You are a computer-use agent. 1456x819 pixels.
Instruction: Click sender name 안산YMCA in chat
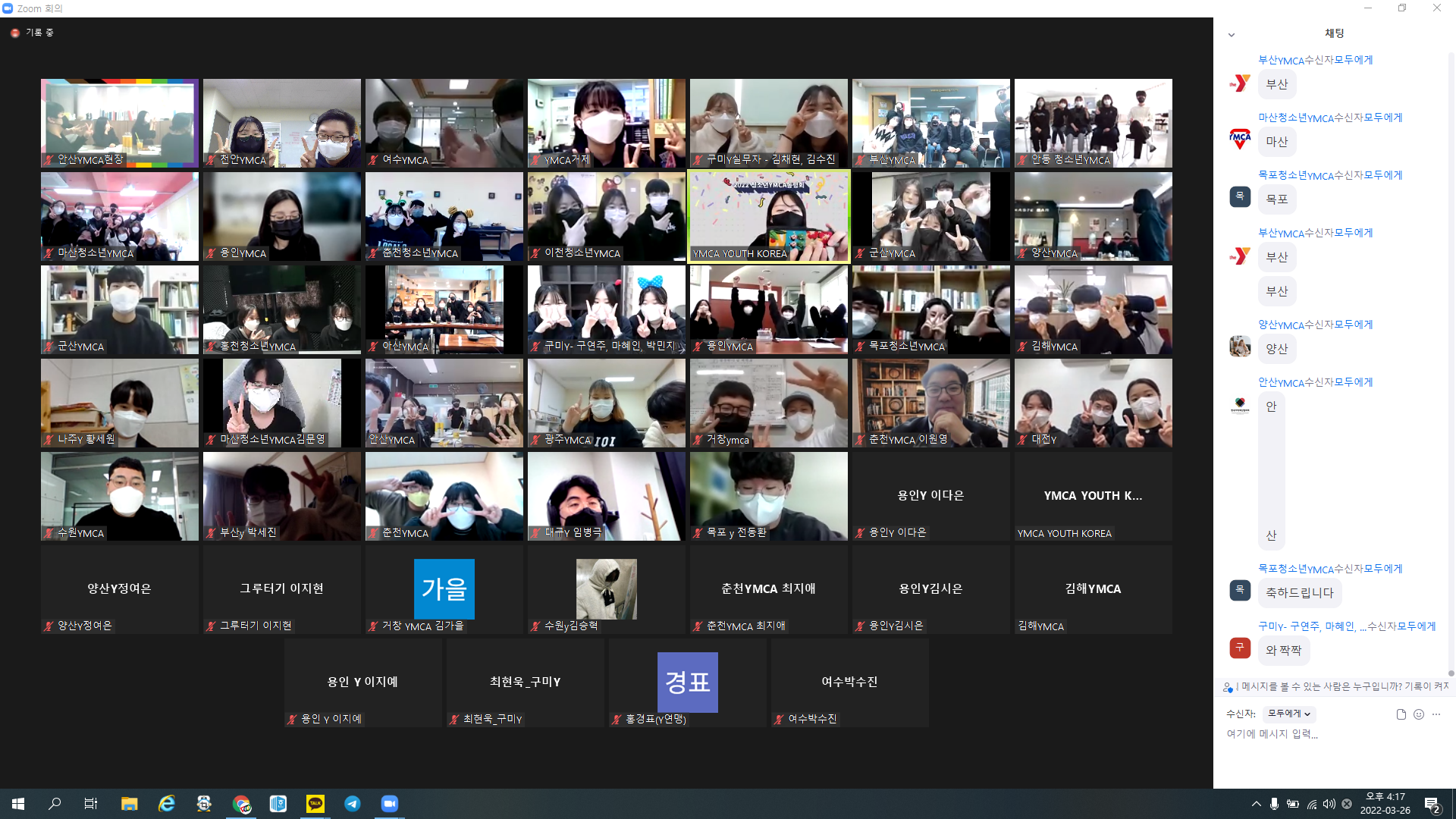1282,382
